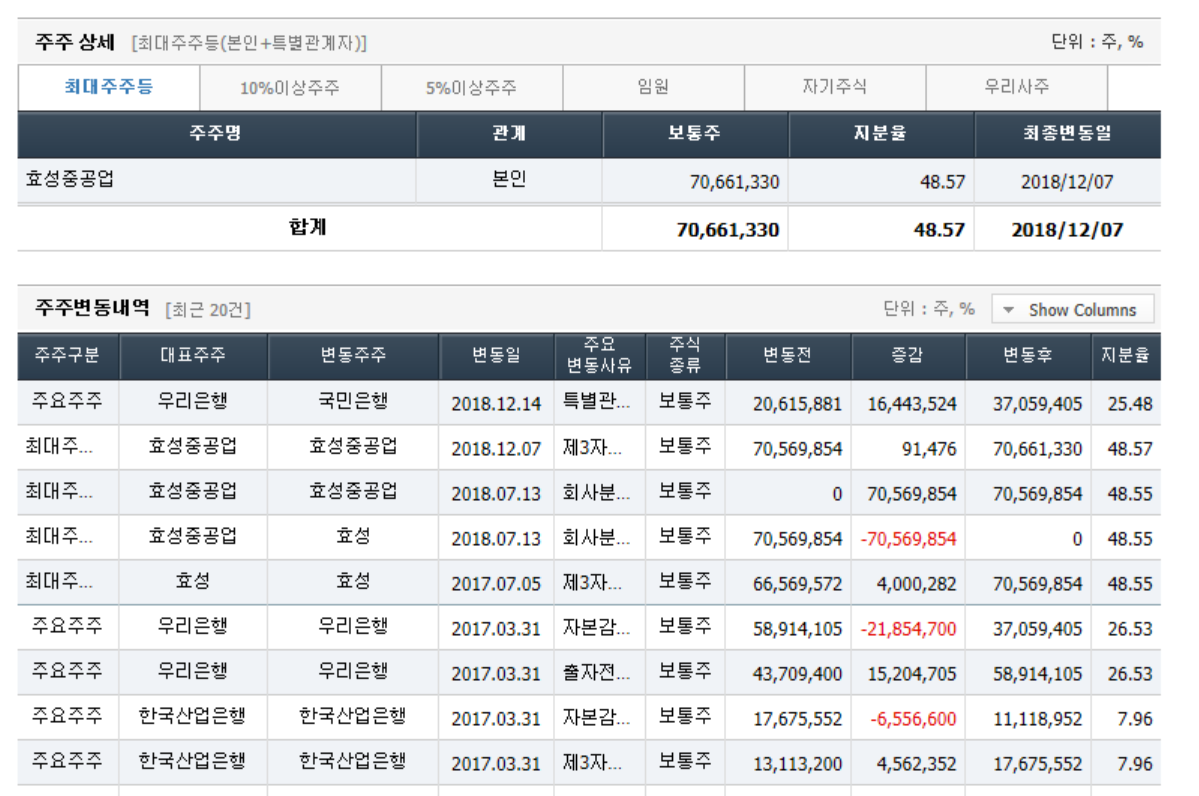The image size is (1199, 796).
Task: Click the 변동전 column header
Action: click(788, 356)
